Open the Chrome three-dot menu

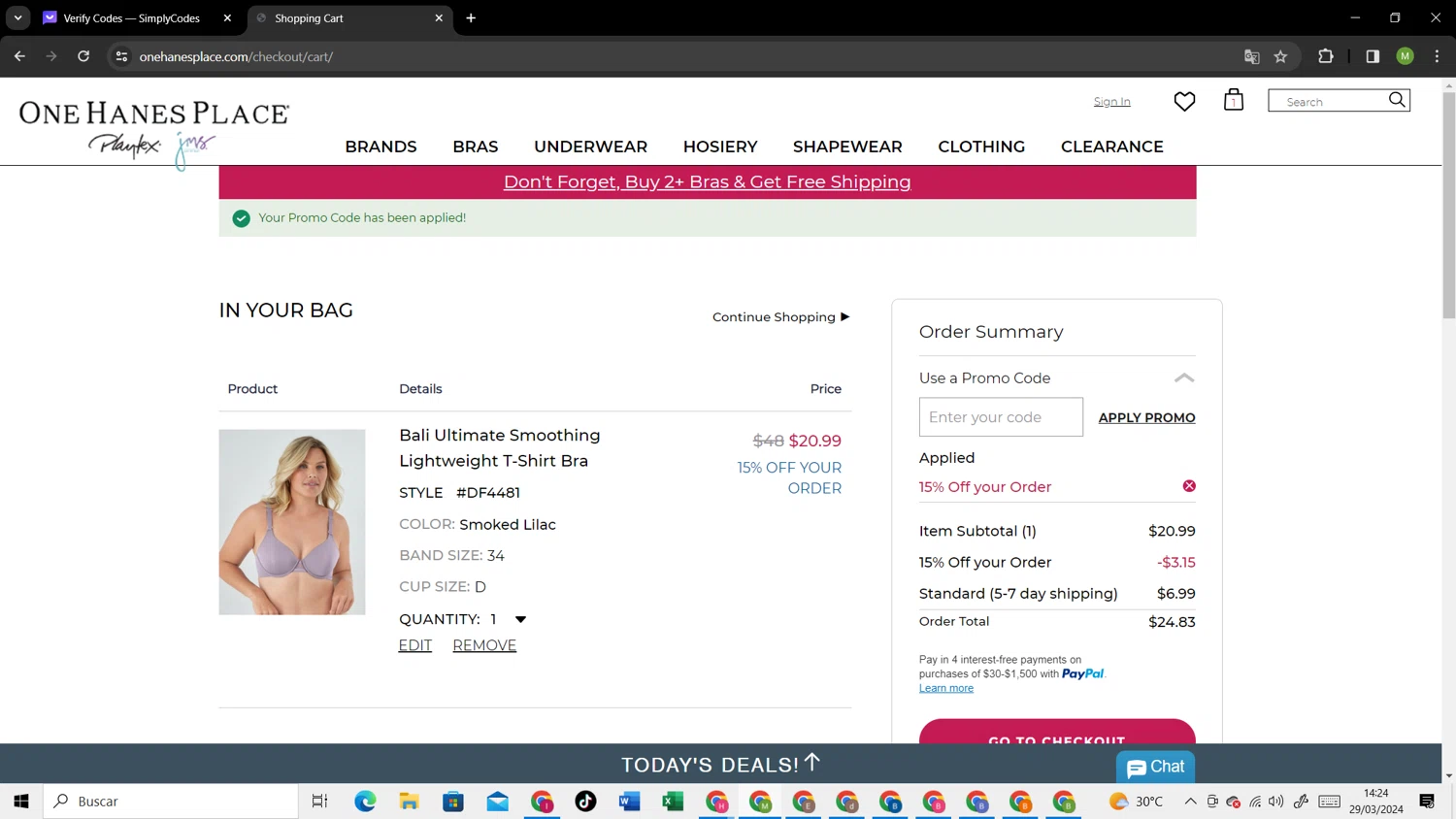(1437, 56)
